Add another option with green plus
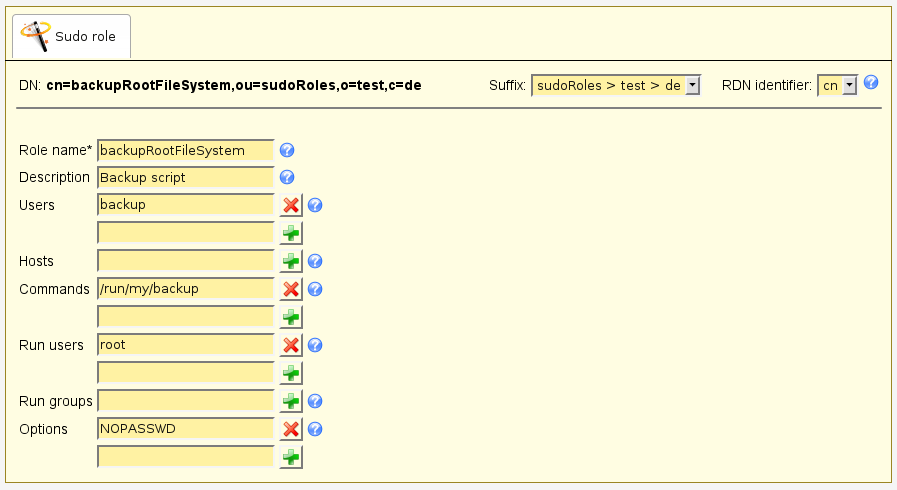The width and height of the screenshot is (897, 490). point(291,457)
